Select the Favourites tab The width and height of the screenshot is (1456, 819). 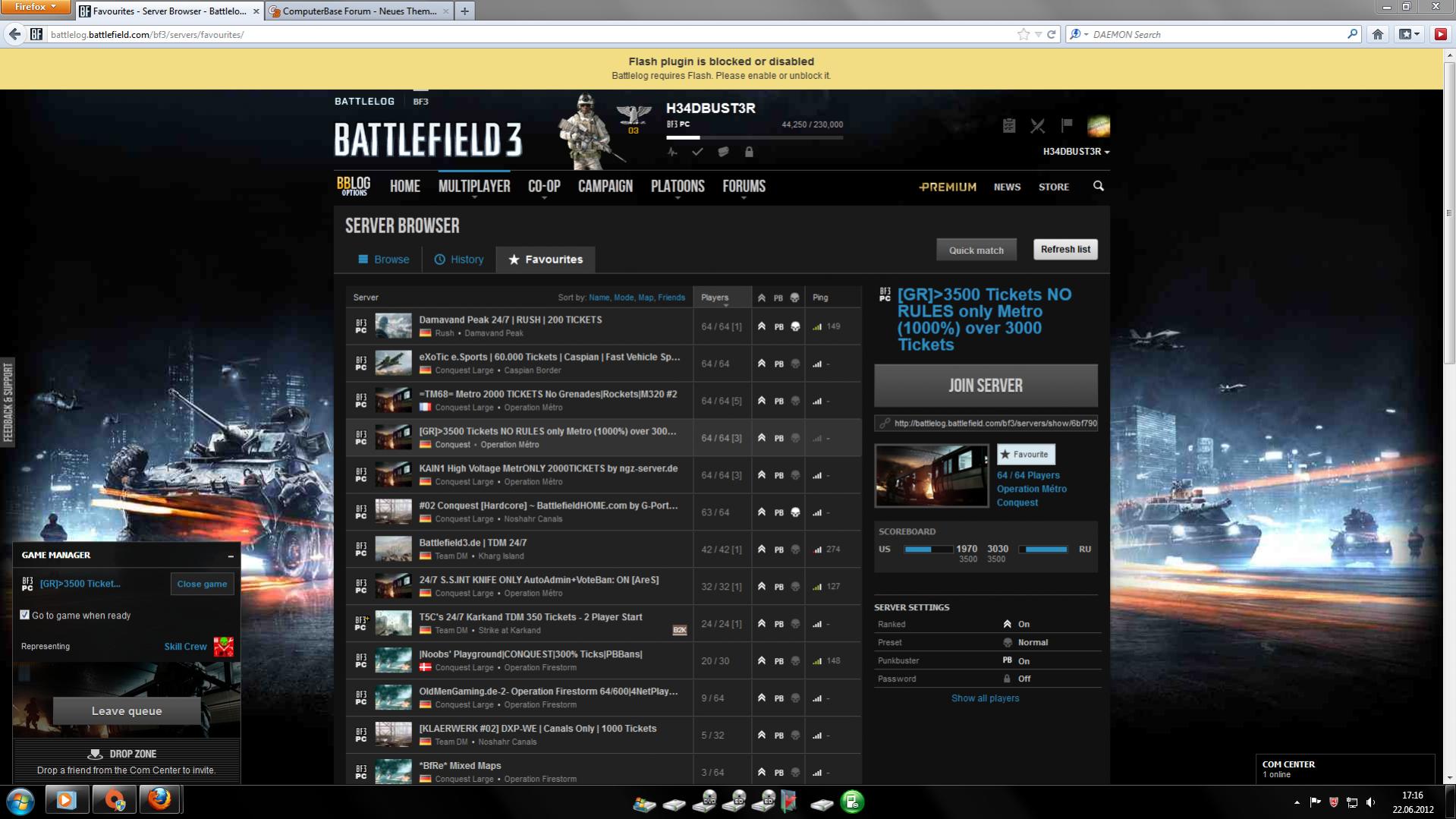click(x=546, y=260)
